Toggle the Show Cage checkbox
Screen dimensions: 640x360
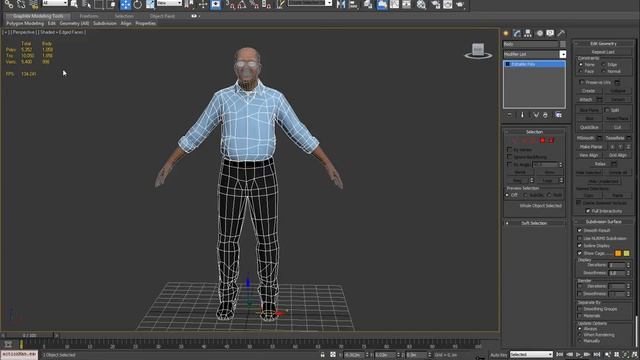point(580,253)
